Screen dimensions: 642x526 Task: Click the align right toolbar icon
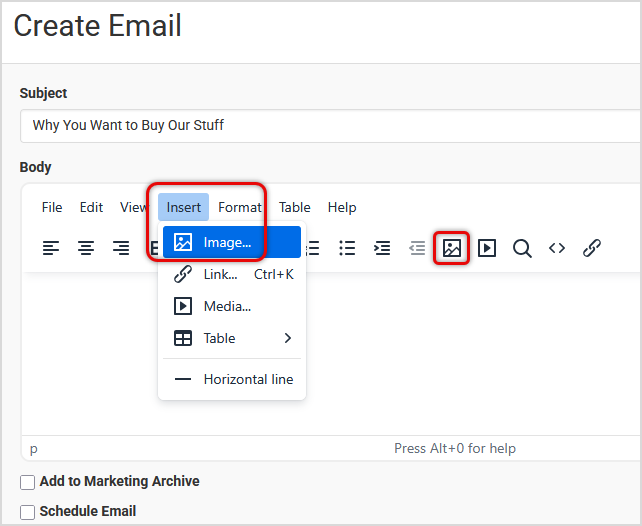click(121, 248)
